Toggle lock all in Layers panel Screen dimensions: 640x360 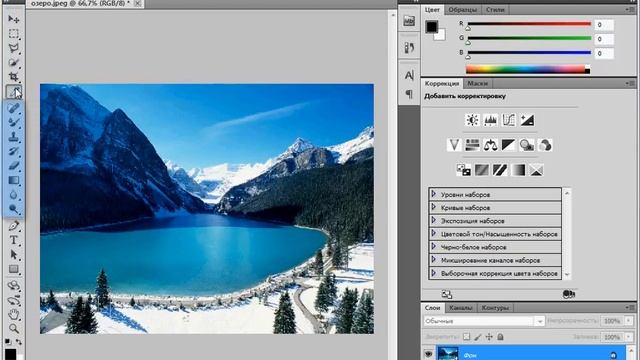click(500, 337)
